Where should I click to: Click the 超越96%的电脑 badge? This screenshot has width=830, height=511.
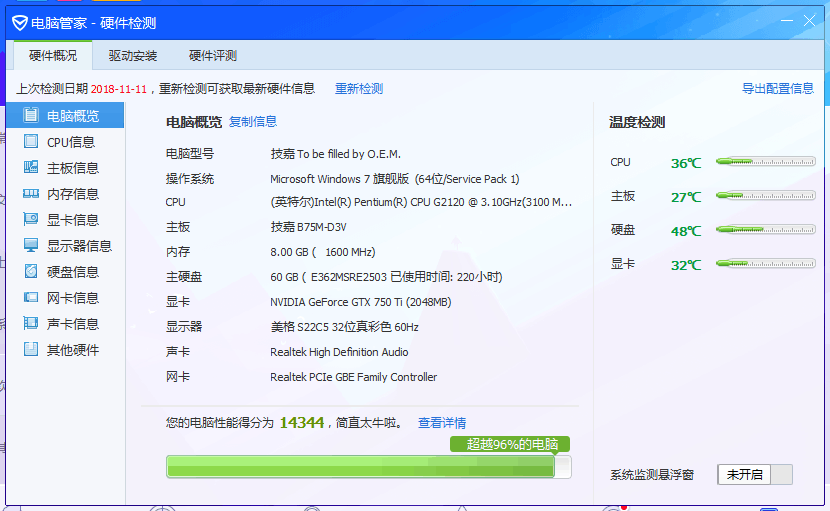click(510, 444)
